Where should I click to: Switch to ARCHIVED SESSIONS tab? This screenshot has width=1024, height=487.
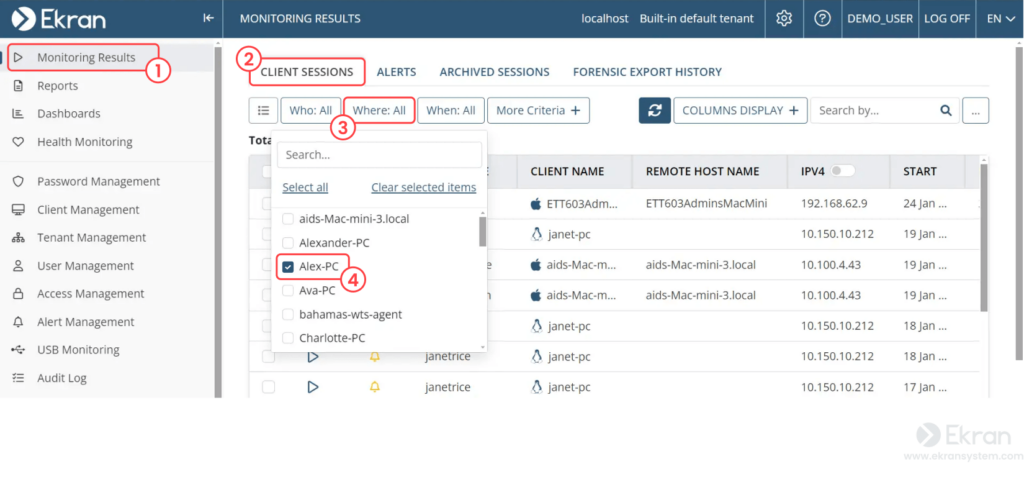494,72
